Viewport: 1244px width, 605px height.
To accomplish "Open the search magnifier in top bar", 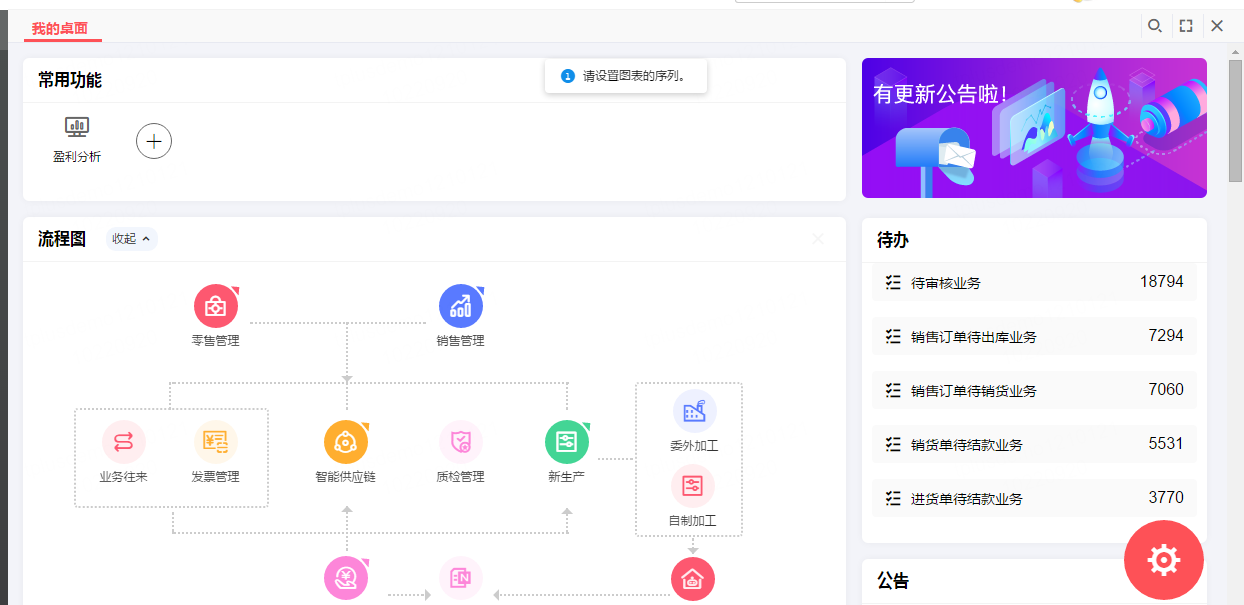I will 1155,26.
